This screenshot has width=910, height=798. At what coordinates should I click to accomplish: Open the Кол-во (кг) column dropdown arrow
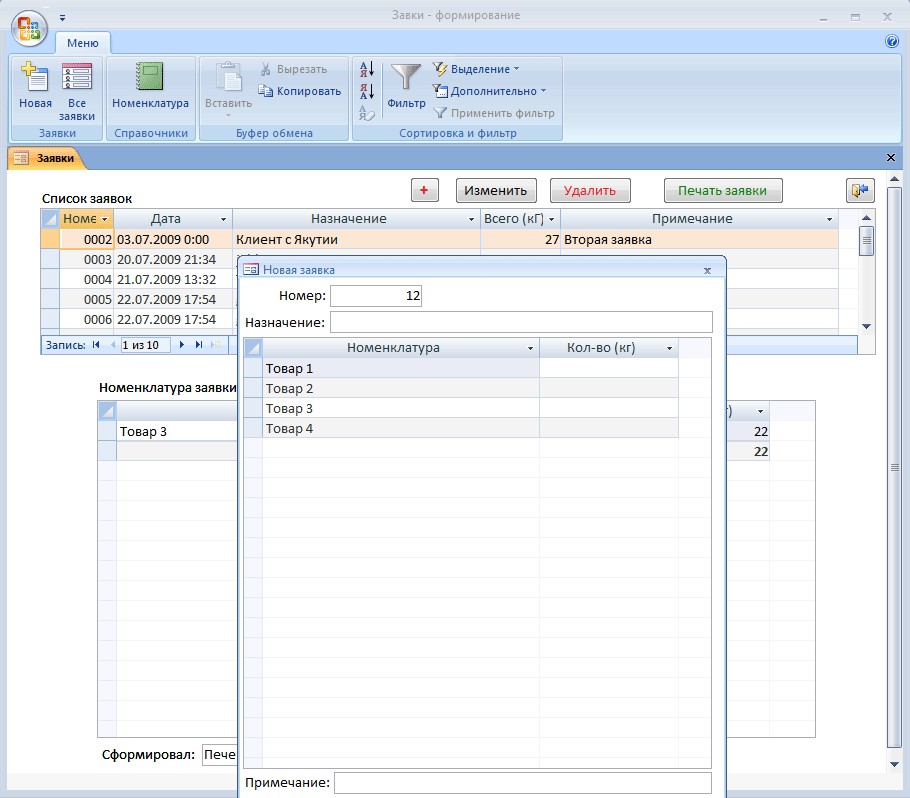669,348
